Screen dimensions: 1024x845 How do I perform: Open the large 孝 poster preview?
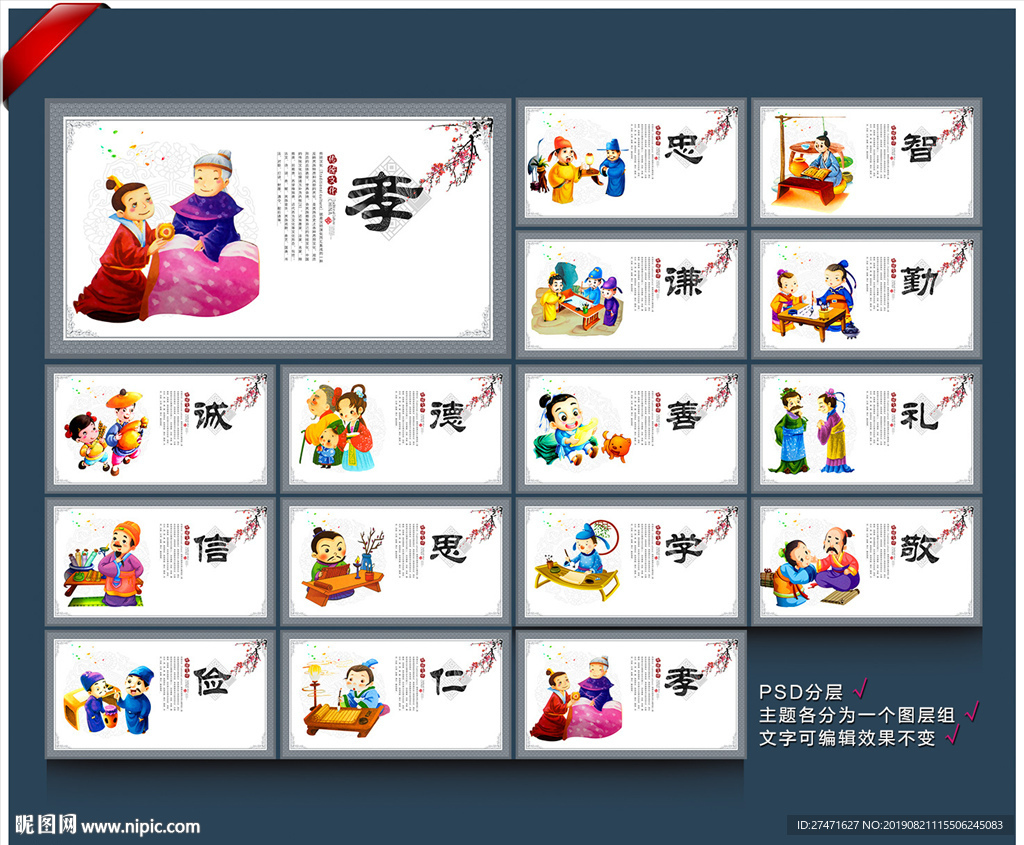coord(278,229)
